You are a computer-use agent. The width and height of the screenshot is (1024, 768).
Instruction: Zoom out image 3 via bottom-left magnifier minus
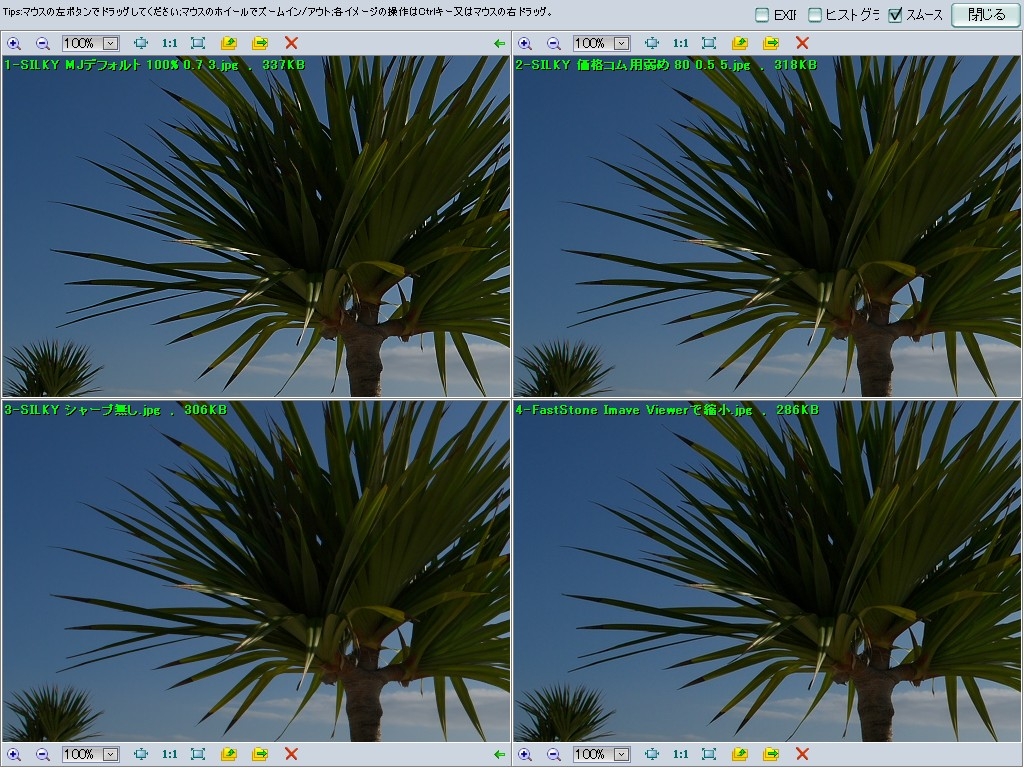pos(42,755)
